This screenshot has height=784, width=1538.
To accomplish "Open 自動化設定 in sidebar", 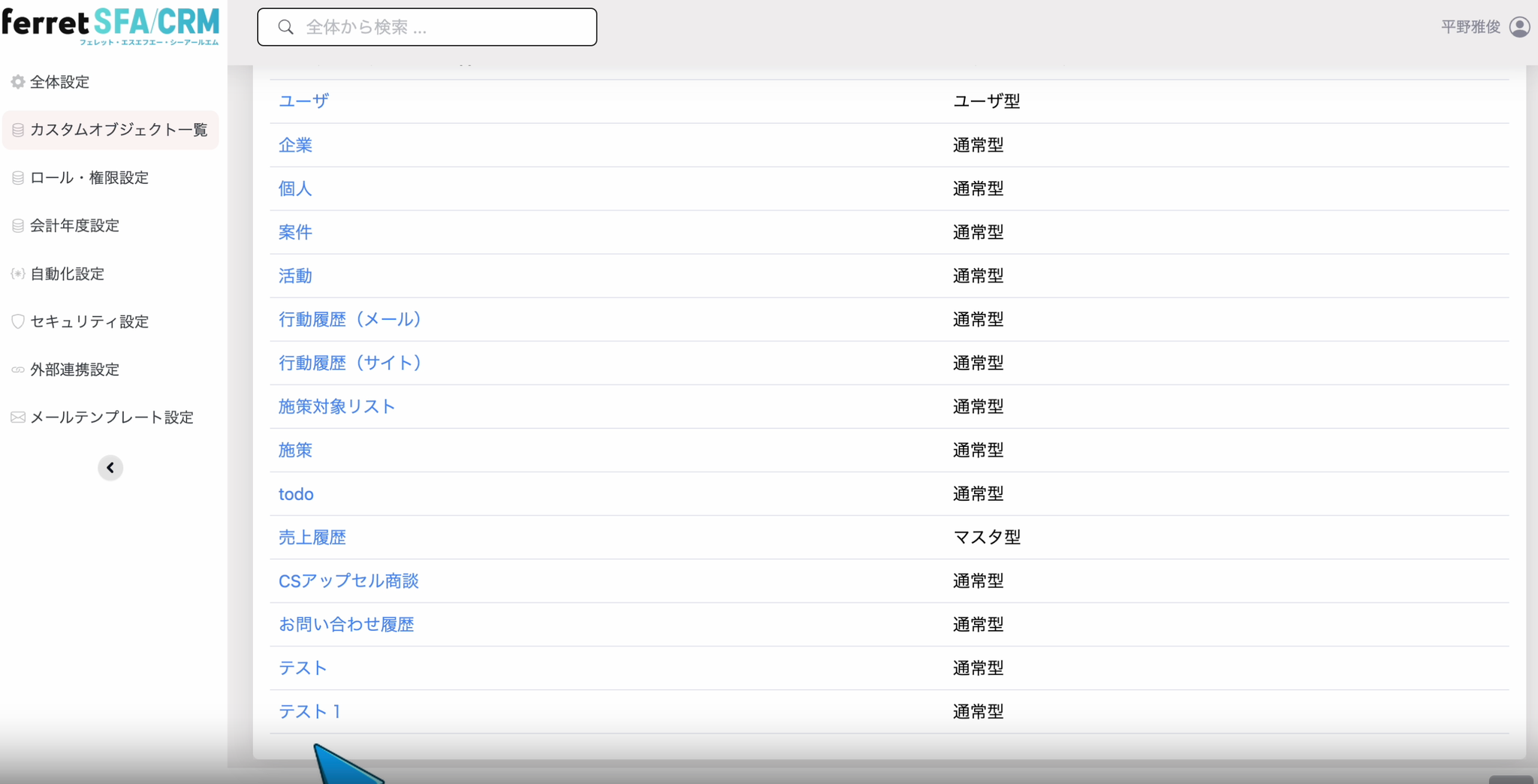I will point(67,274).
